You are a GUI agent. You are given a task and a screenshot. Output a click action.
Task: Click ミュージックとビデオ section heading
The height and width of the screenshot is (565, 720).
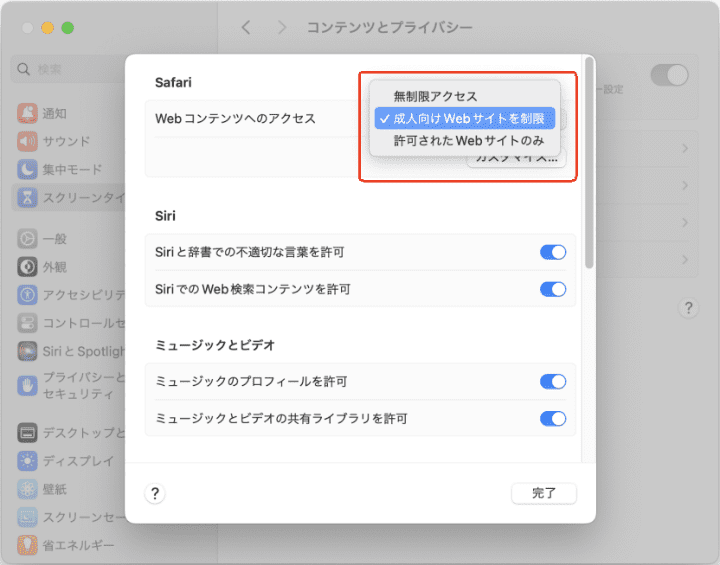point(215,345)
